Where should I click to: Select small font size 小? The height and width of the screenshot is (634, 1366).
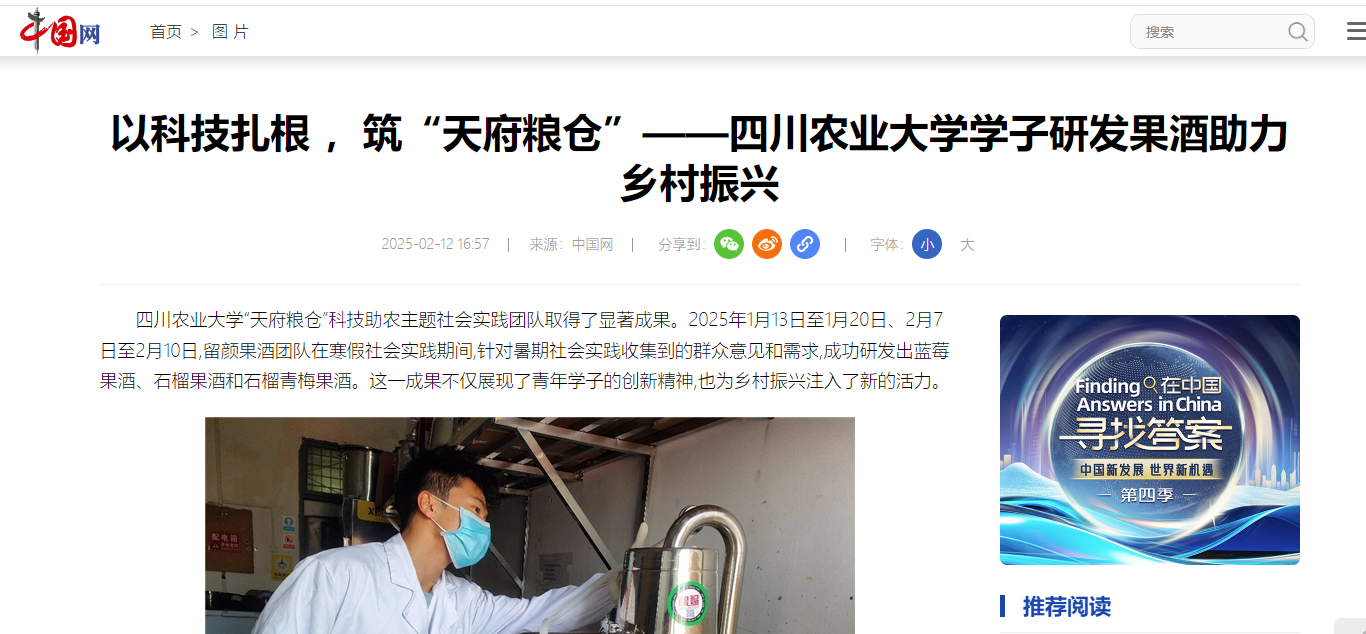click(927, 244)
